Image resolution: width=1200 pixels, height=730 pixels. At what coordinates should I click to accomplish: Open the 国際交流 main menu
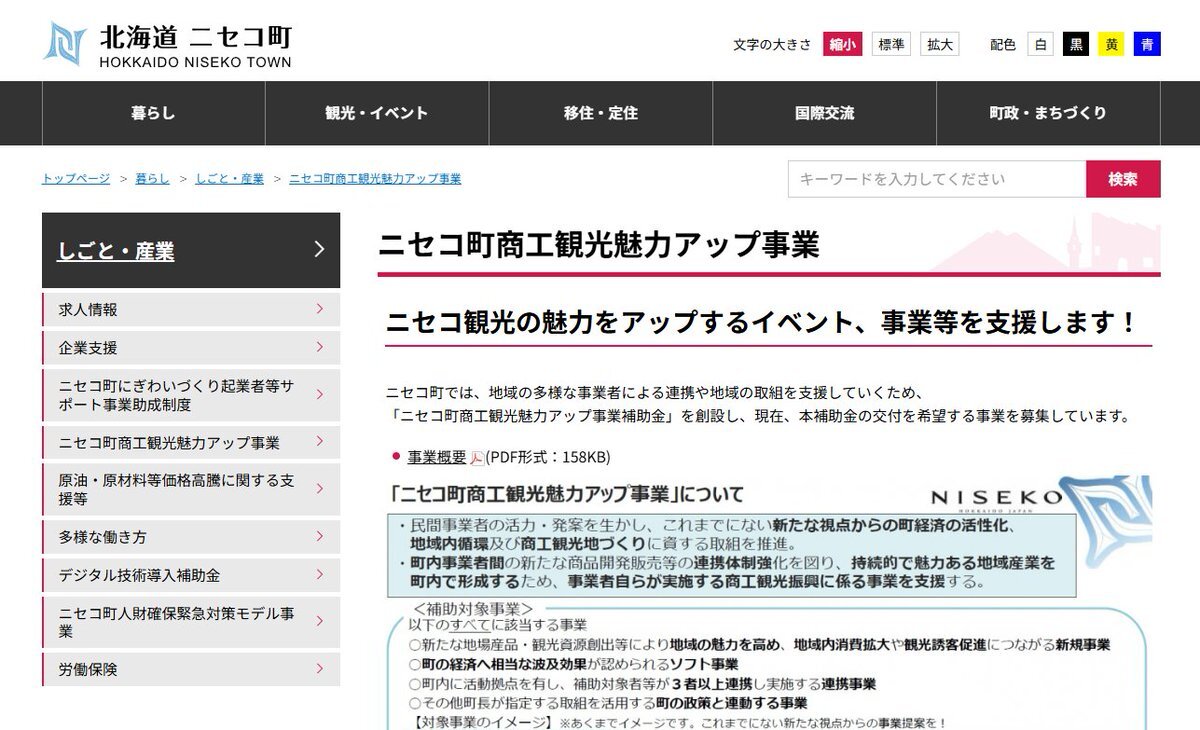(x=825, y=113)
